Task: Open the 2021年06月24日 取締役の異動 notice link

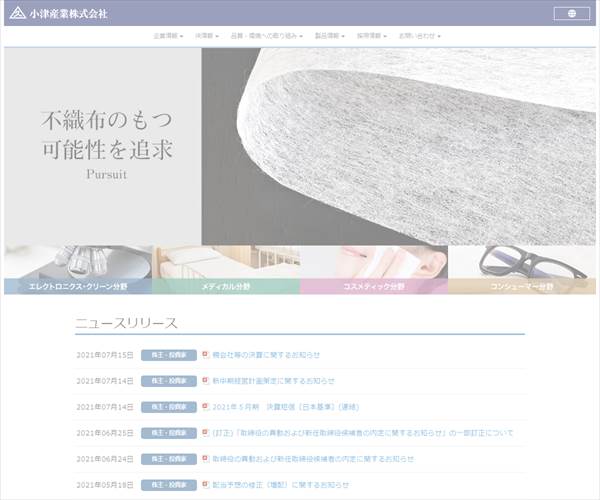Action: [x=313, y=459]
